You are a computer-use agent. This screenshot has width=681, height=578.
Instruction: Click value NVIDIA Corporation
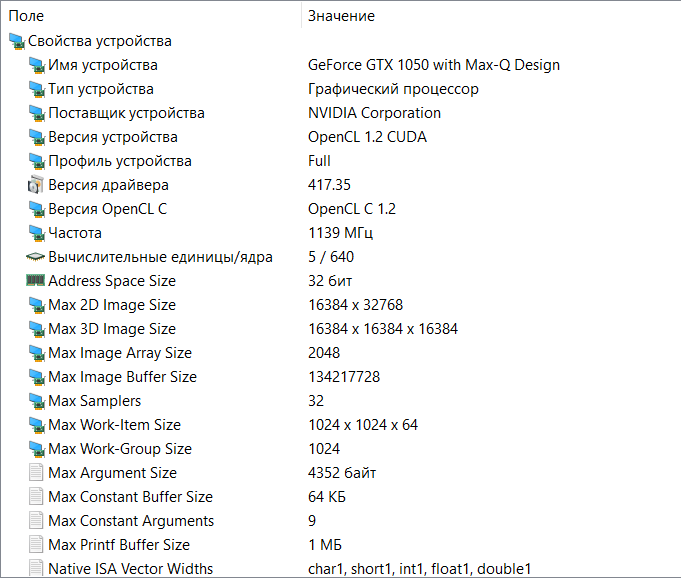click(x=374, y=113)
